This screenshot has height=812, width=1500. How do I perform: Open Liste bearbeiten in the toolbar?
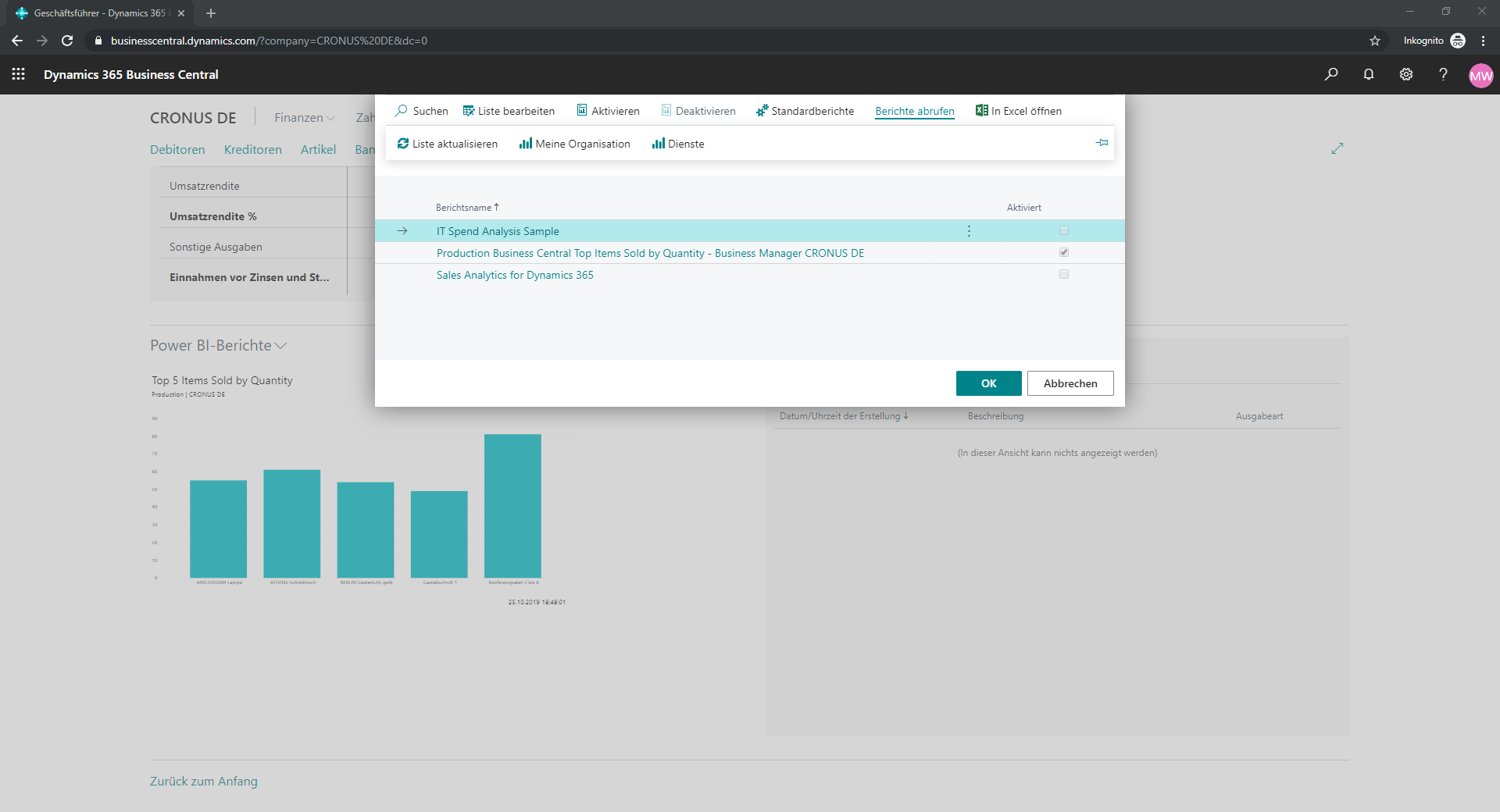tap(509, 111)
